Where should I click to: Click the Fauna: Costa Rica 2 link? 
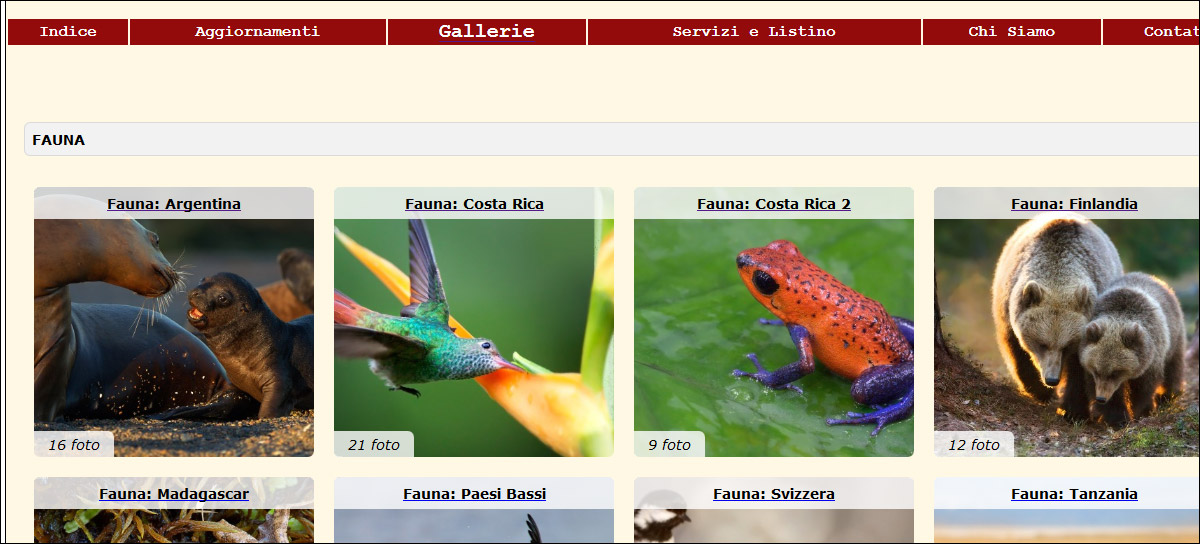[774, 204]
